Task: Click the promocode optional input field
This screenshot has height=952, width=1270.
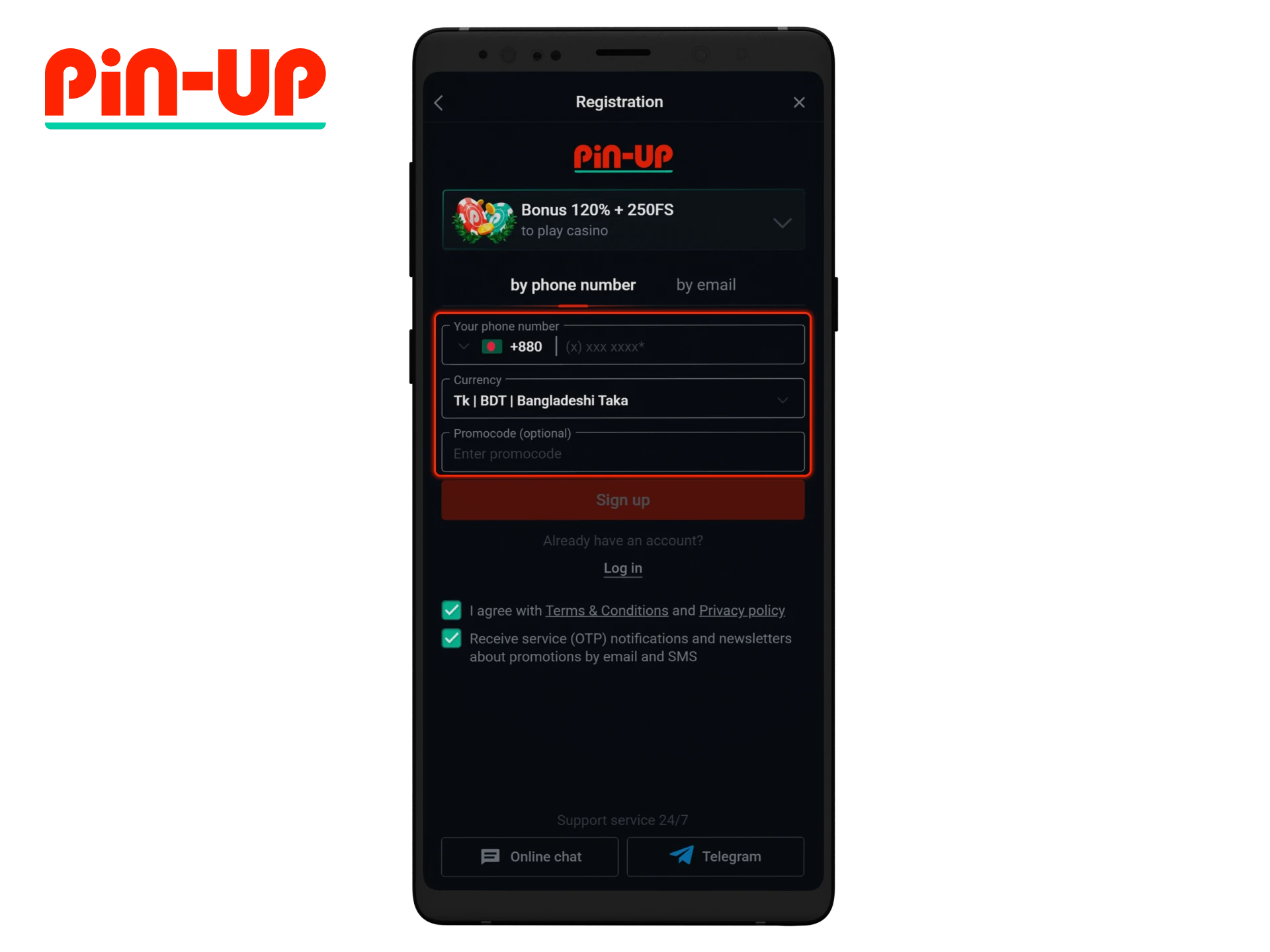Action: click(x=623, y=453)
